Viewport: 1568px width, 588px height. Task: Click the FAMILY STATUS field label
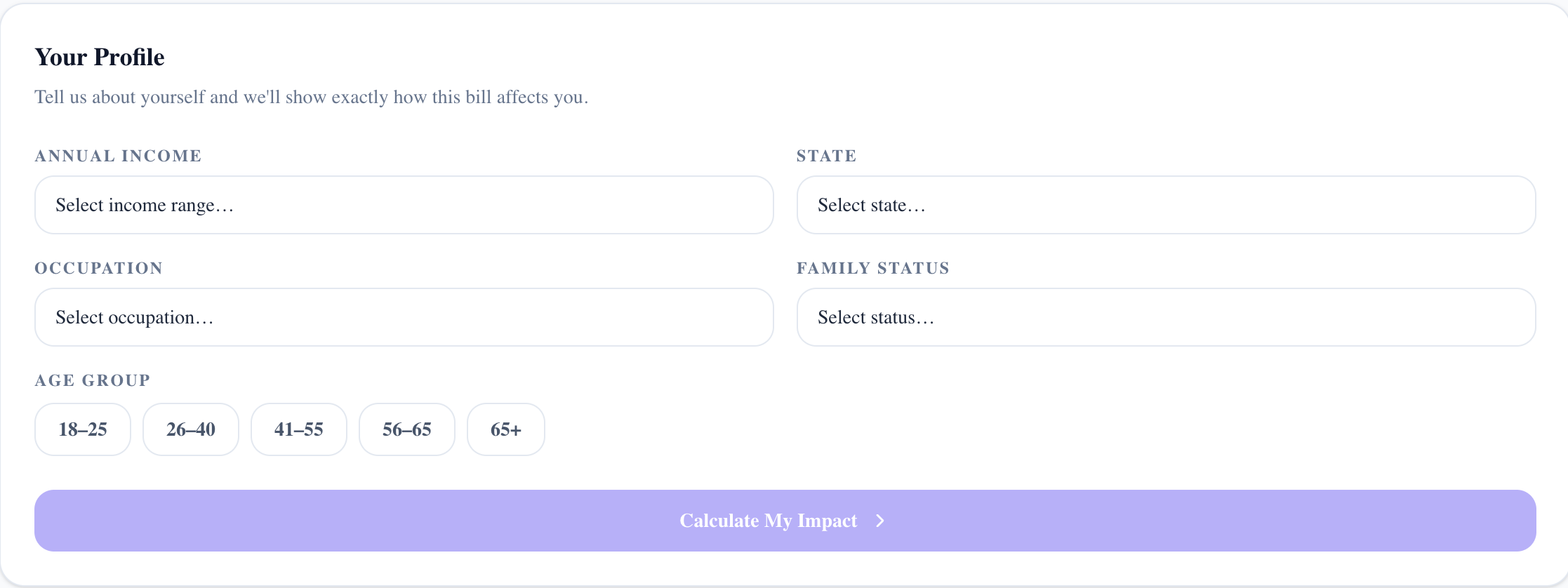point(872,268)
